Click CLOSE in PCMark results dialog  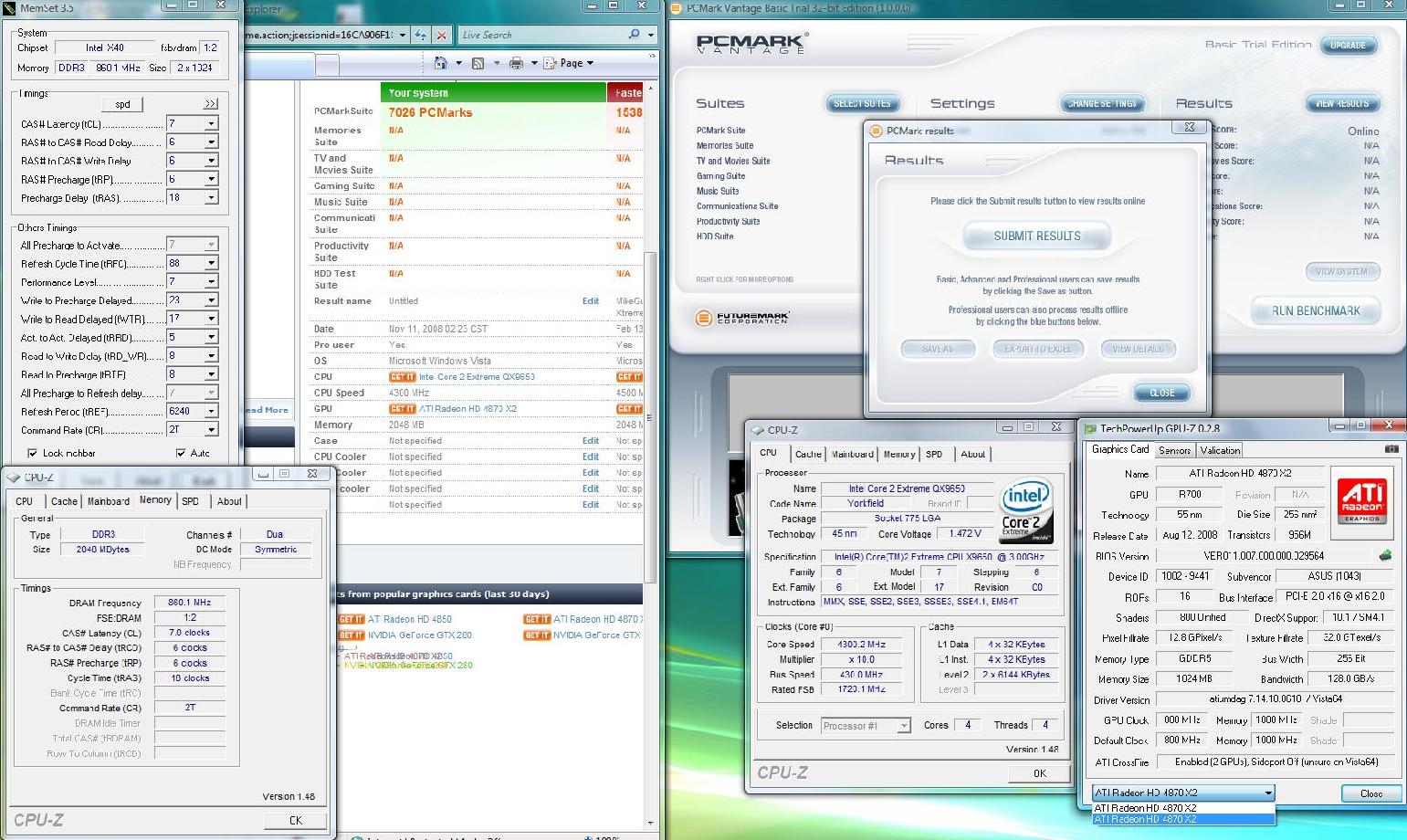[x=1162, y=393]
